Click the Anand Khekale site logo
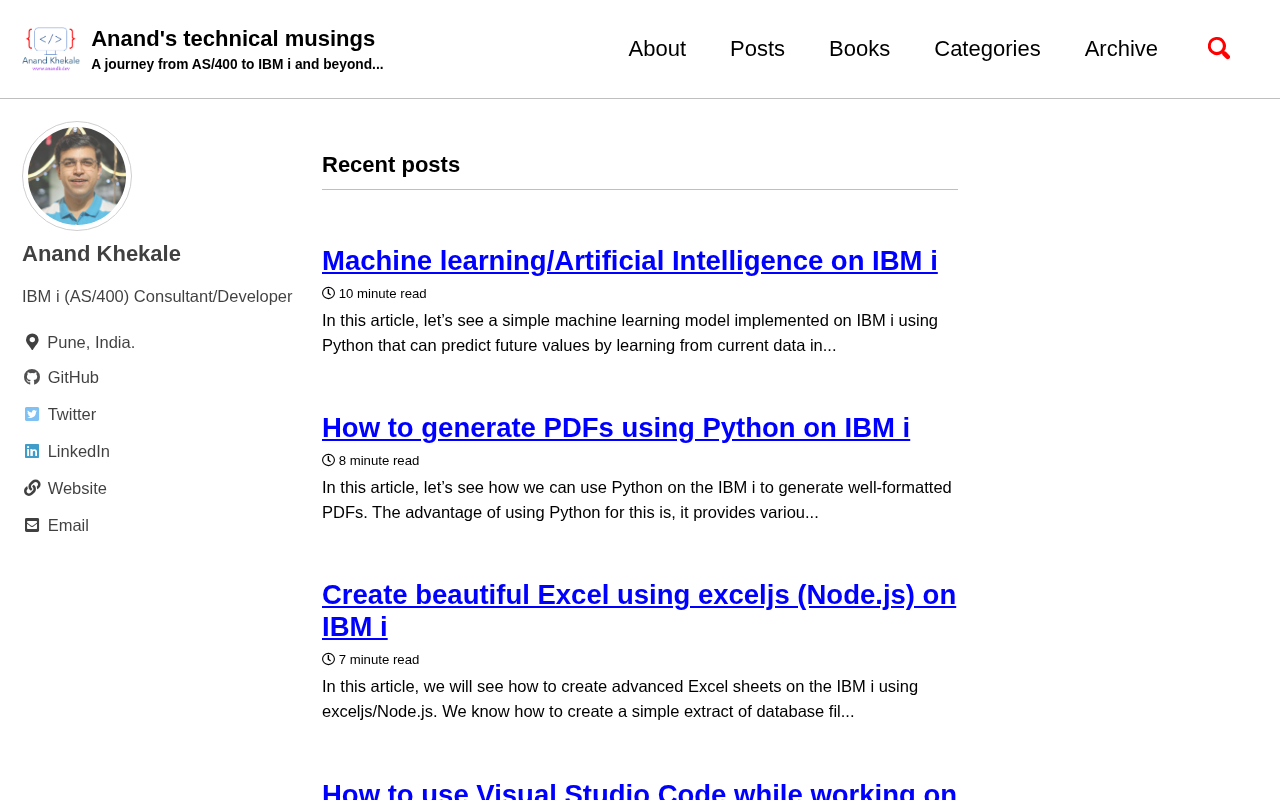The height and width of the screenshot is (800, 1280). 51,49
